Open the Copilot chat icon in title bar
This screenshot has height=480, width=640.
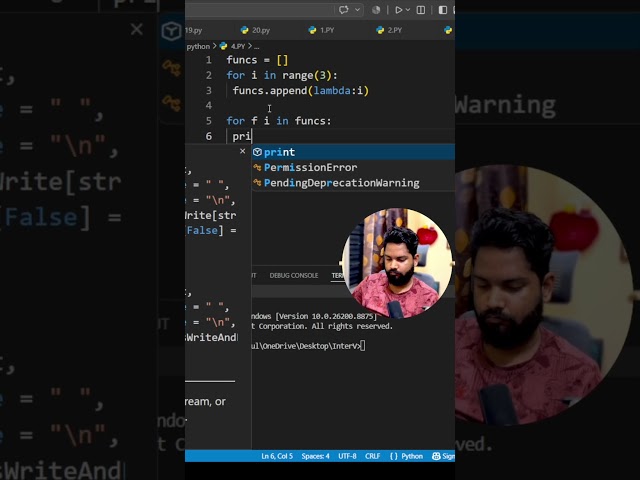coord(344,10)
